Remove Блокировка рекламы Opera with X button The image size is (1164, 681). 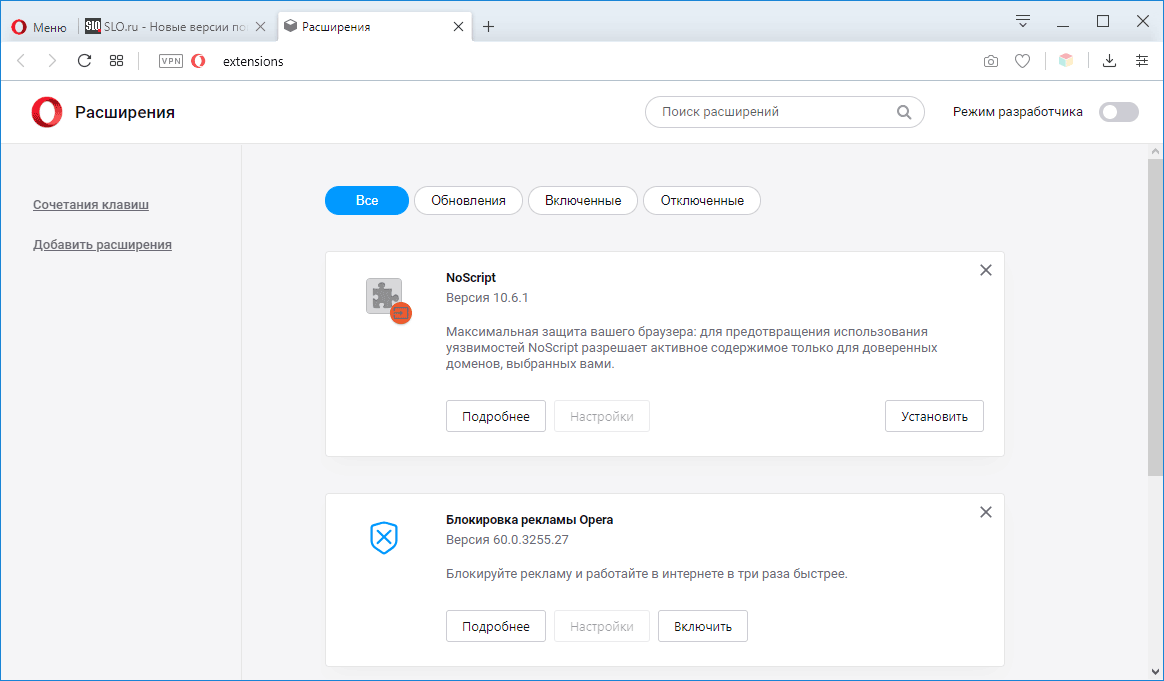tap(986, 512)
